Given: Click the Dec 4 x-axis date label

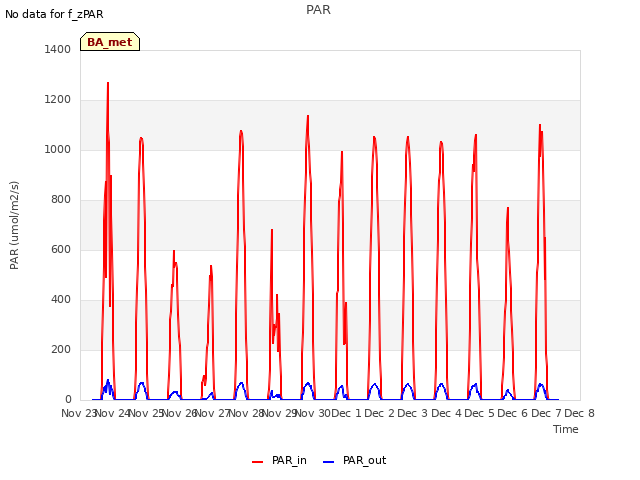Looking at the screenshot, I should [447, 413].
